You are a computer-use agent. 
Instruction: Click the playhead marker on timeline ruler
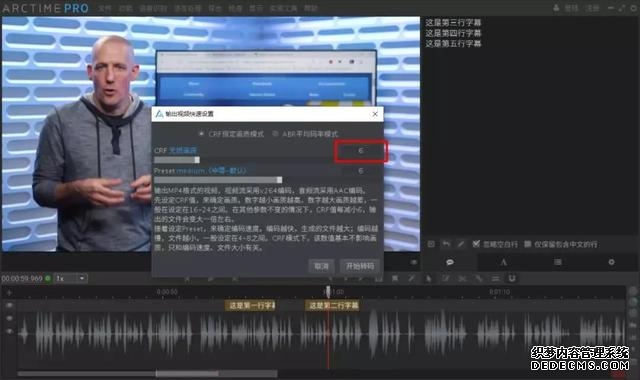coord(328,291)
